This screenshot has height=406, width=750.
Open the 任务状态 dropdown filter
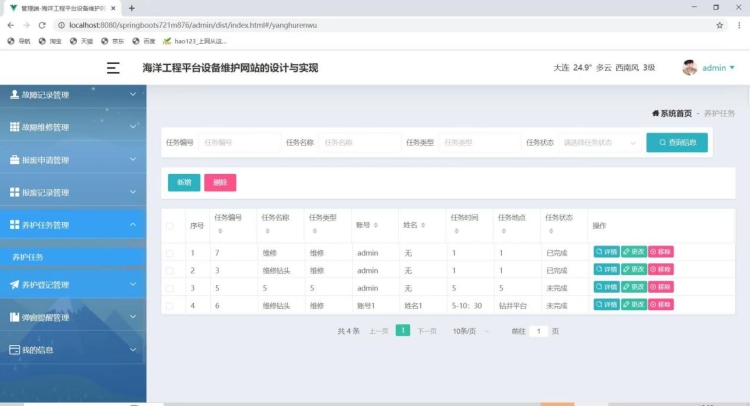[x=598, y=143]
